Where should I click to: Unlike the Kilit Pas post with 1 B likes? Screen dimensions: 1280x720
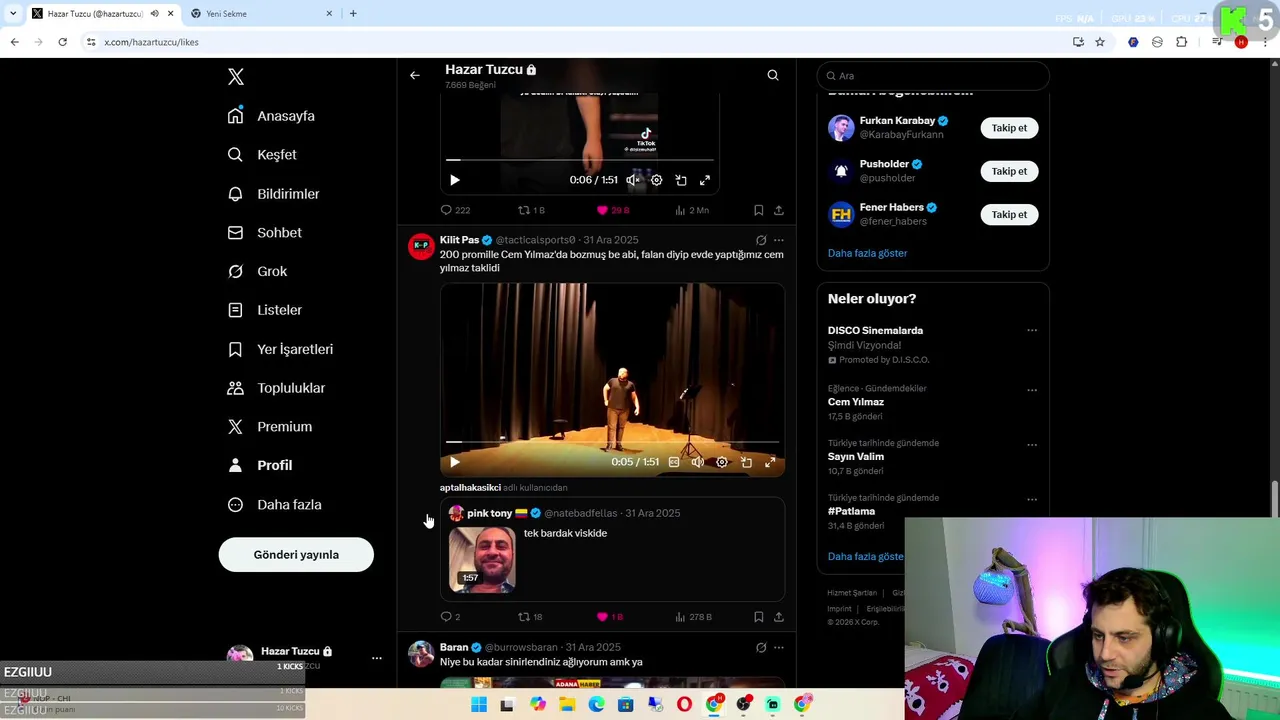pos(610,617)
